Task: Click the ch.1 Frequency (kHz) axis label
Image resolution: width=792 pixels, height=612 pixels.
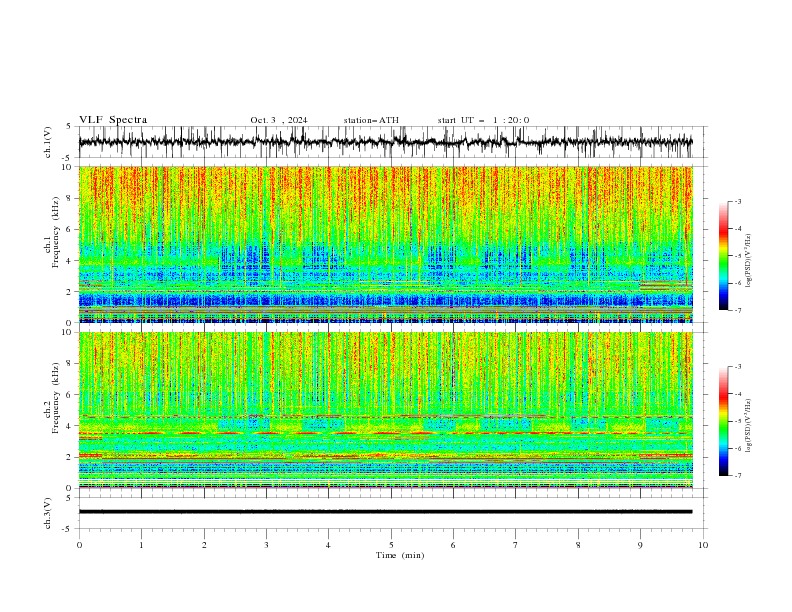Action: pyautogui.click(x=52, y=232)
